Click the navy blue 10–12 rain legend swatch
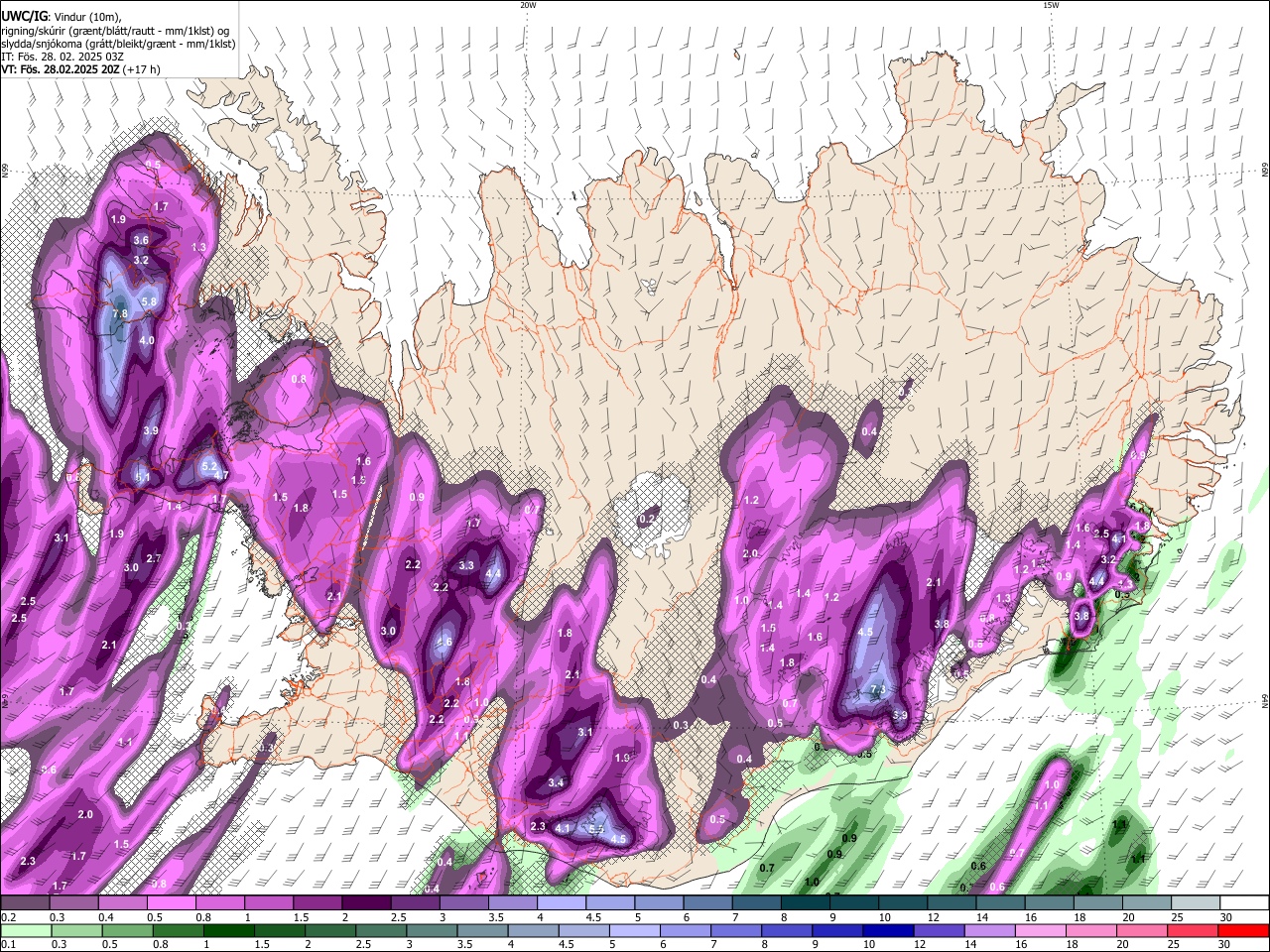 pos(888,930)
